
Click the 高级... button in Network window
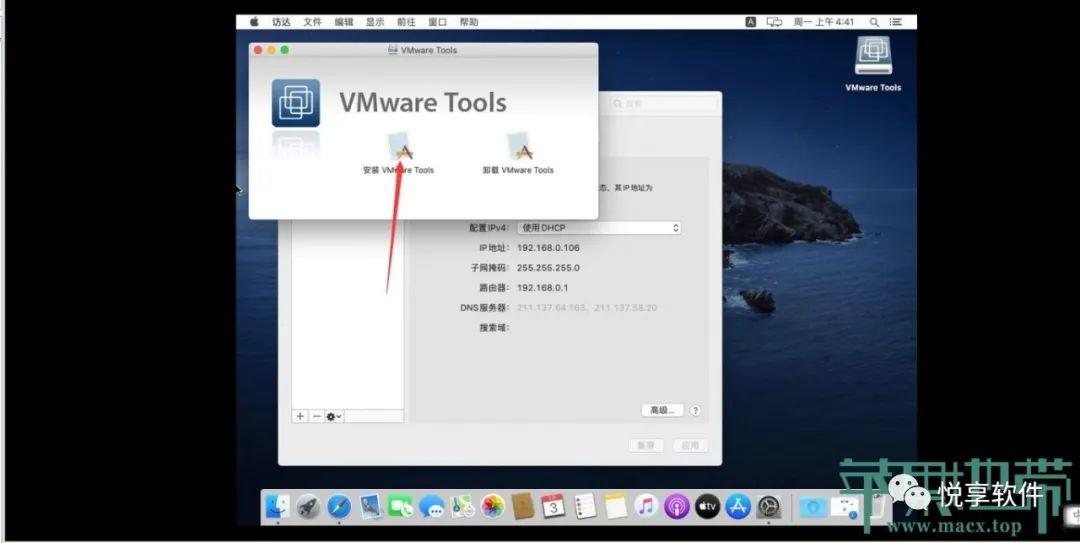[662, 410]
